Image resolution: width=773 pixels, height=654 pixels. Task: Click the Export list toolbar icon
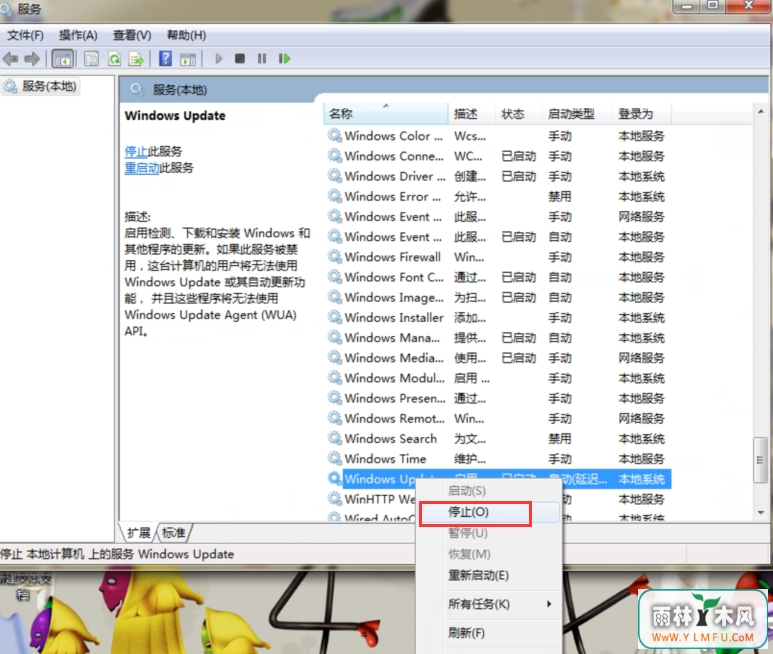137,59
